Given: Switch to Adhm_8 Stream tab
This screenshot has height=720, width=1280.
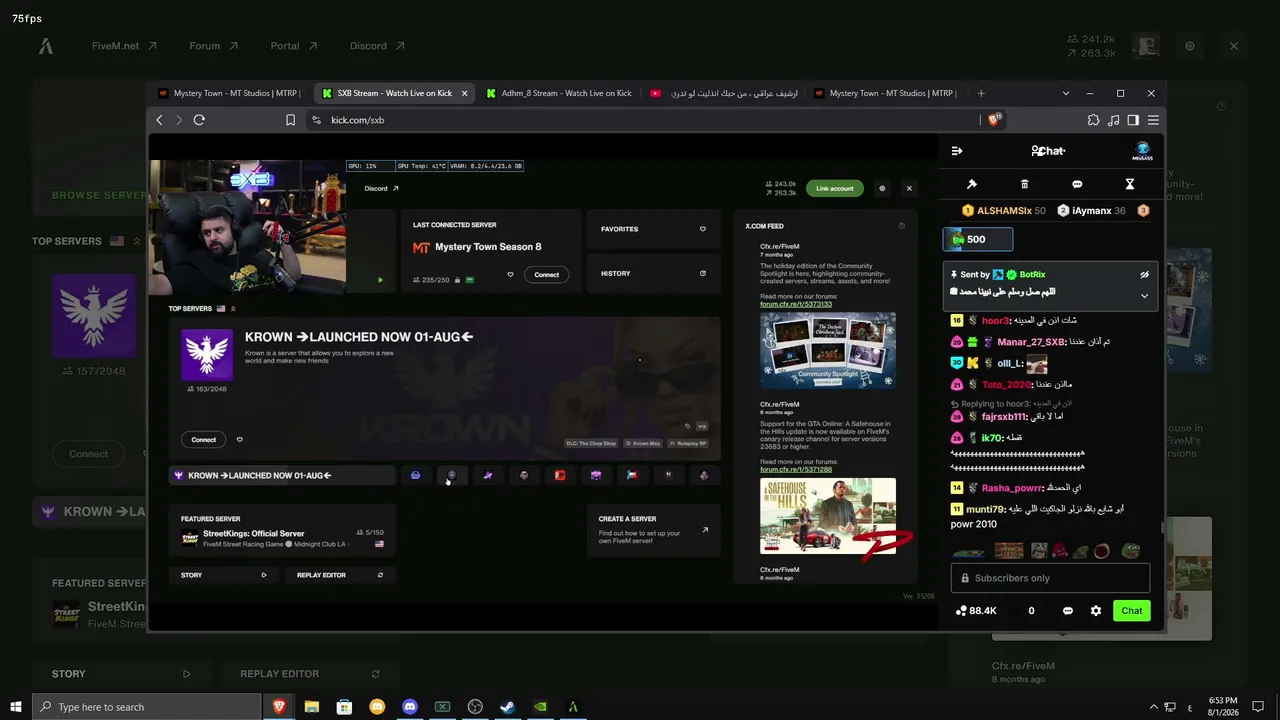Looking at the screenshot, I should point(559,93).
